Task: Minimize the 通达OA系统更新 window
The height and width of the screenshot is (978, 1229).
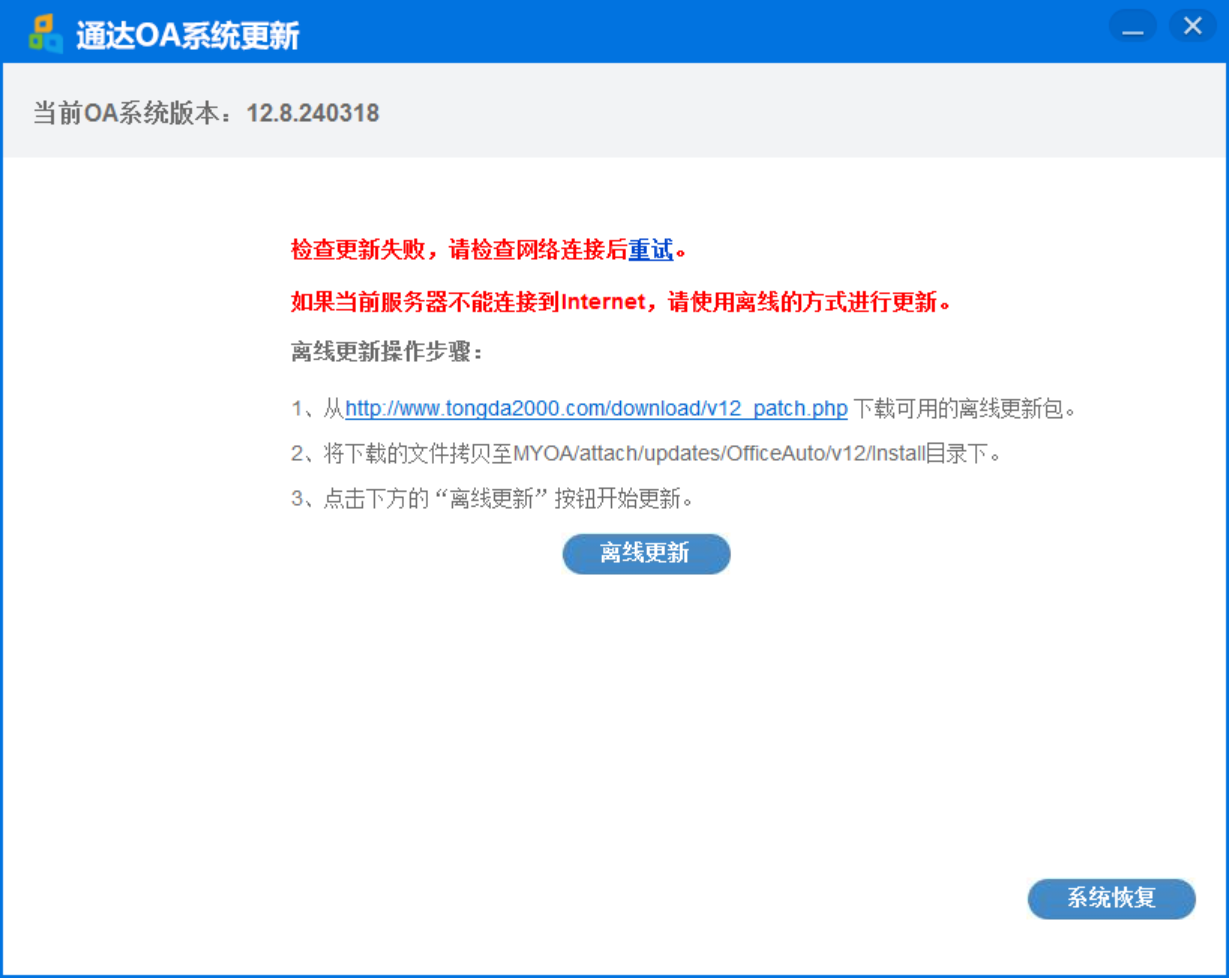Action: 1132,27
